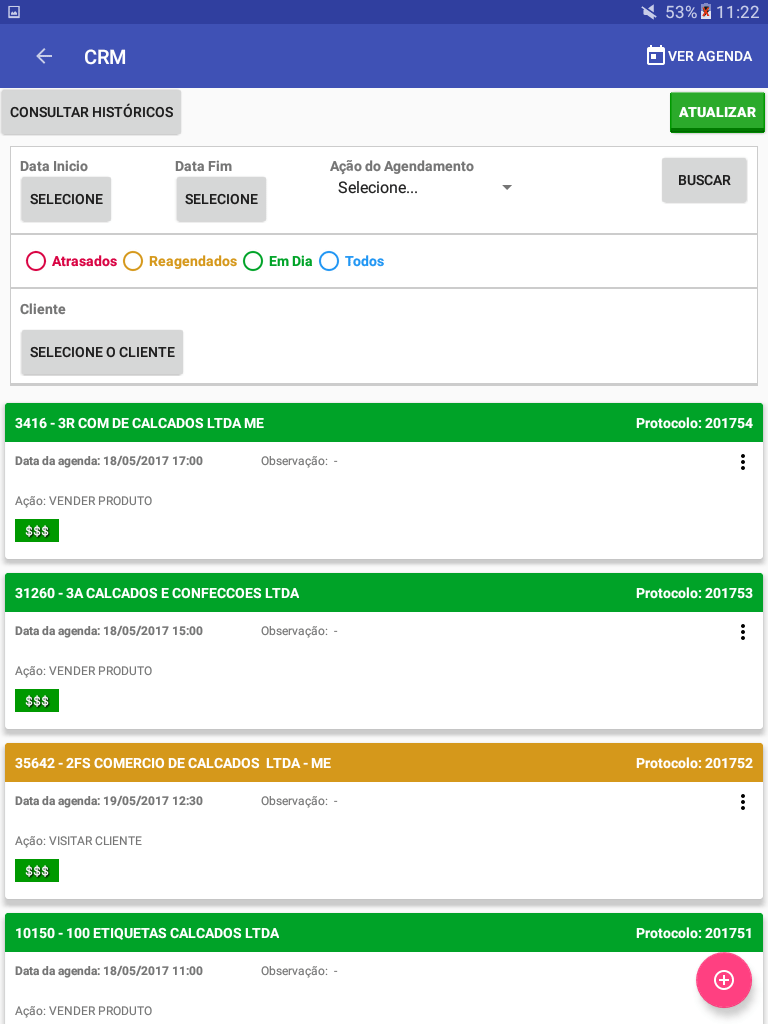Image resolution: width=768 pixels, height=1024 pixels.
Task: Select the Em Dia radio filter
Action: [x=253, y=261]
